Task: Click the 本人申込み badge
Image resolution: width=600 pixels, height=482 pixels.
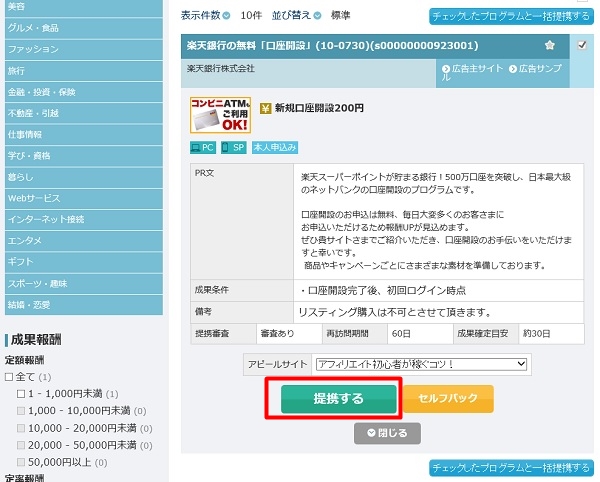Action: [275, 147]
